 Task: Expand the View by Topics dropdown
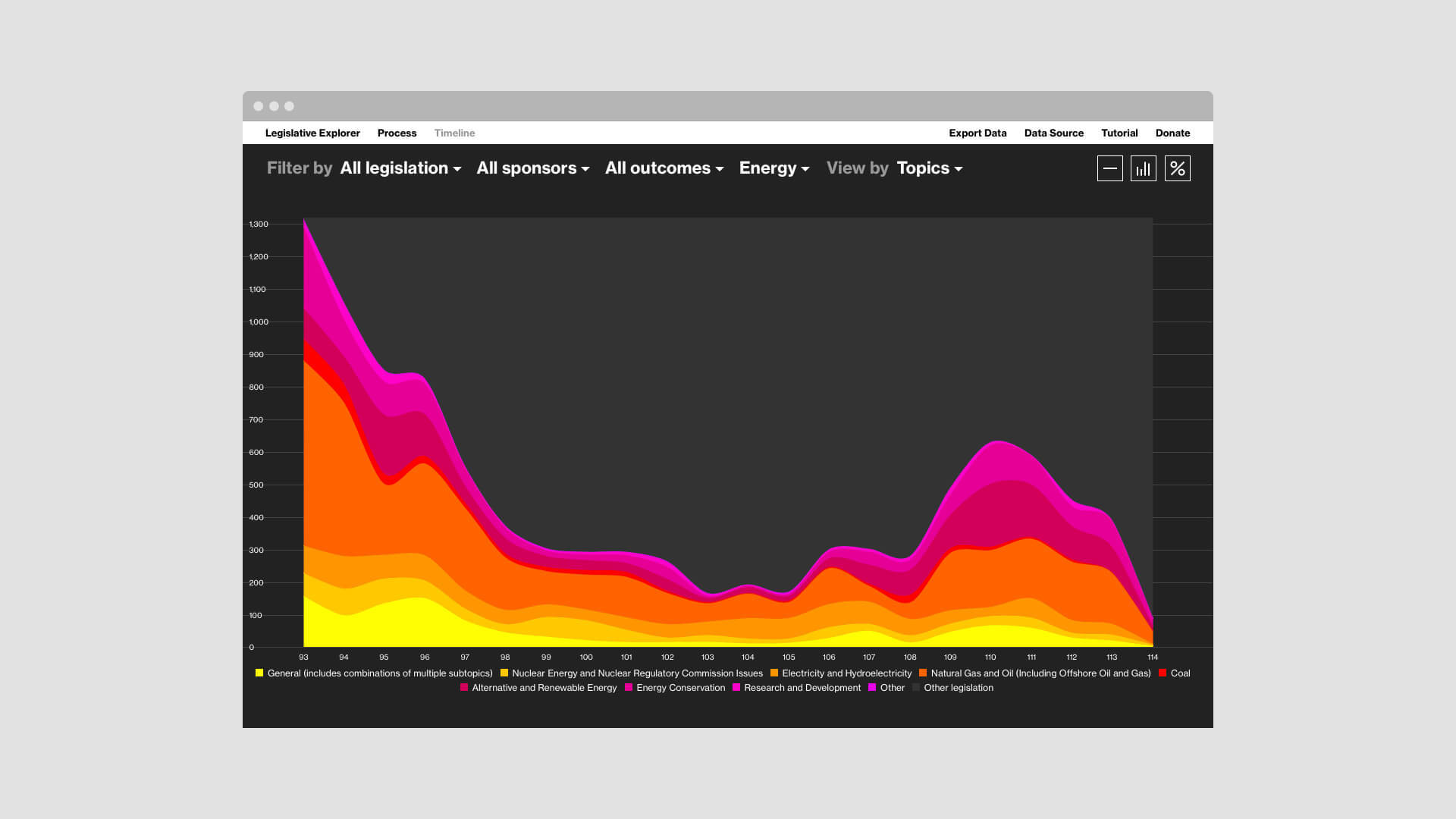pyautogui.click(x=930, y=168)
